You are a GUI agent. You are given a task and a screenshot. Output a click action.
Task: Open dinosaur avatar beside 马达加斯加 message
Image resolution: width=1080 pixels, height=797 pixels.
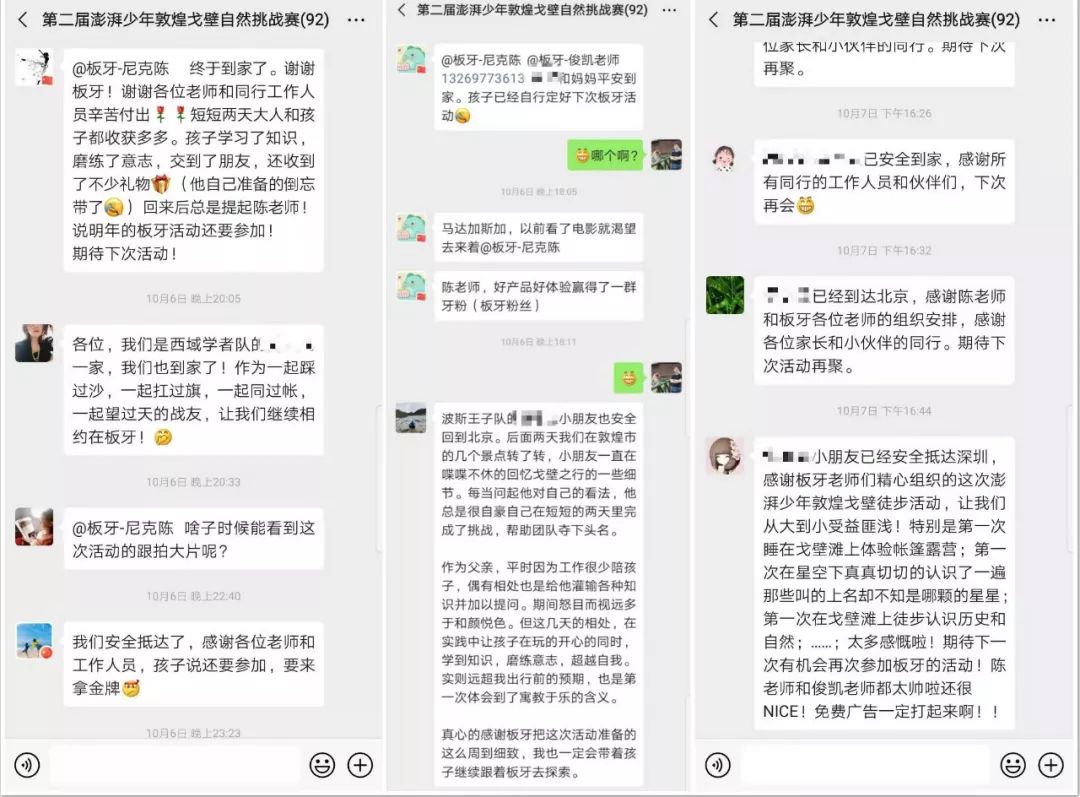413,228
